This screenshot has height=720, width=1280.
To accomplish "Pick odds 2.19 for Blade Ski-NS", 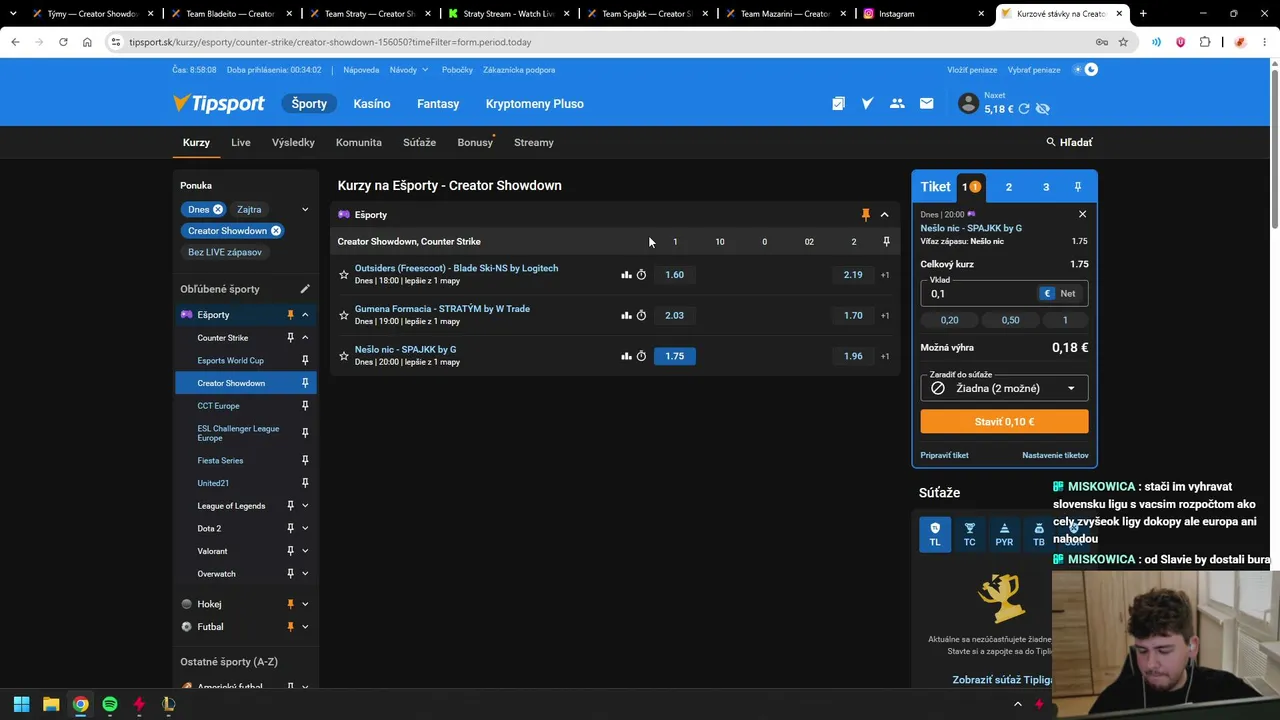I will [853, 275].
